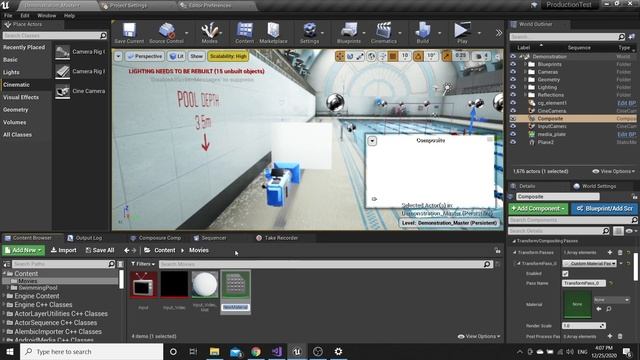Click the Add Component button

click(538, 209)
